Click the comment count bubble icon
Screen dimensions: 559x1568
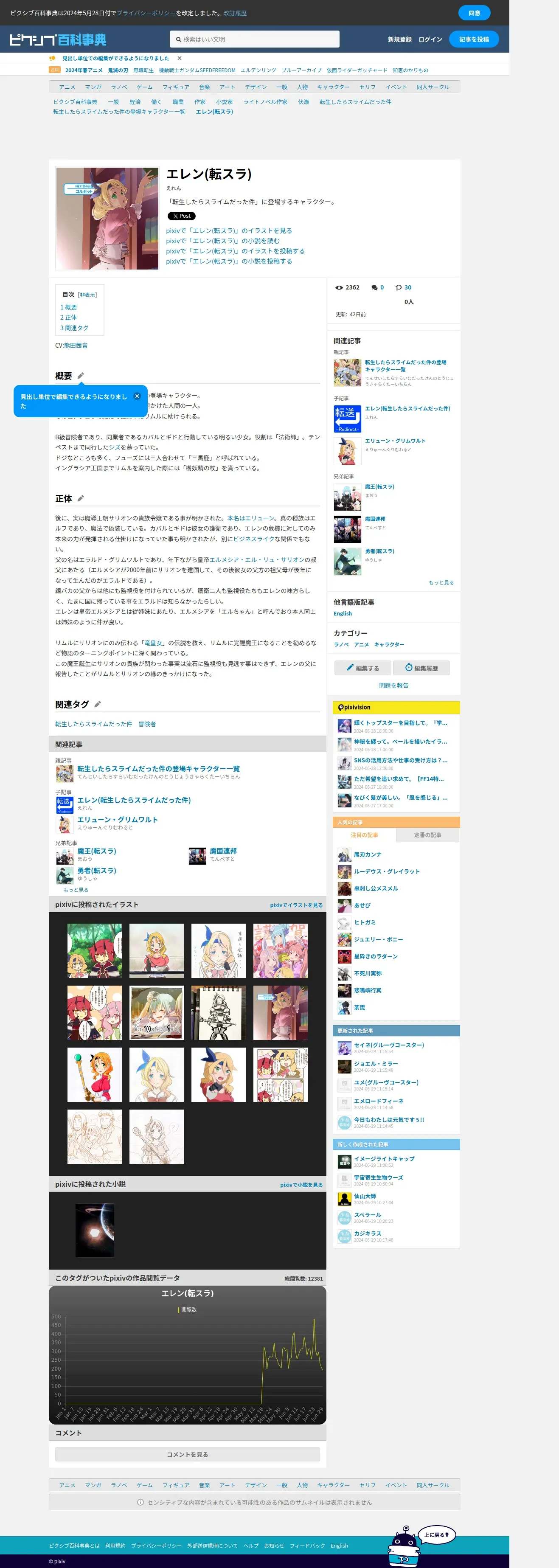[374, 287]
